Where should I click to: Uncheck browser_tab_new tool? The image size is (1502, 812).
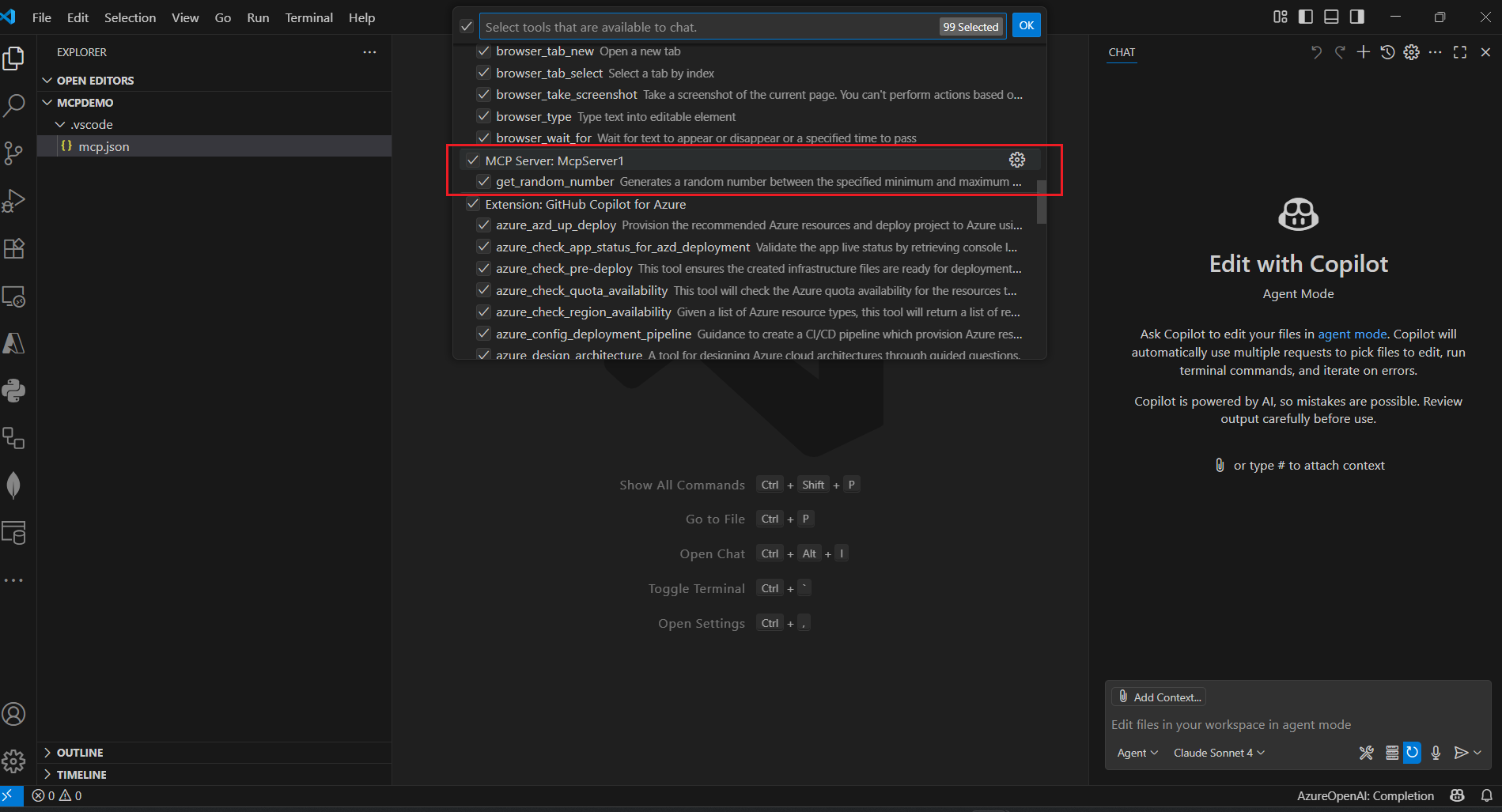[x=483, y=51]
